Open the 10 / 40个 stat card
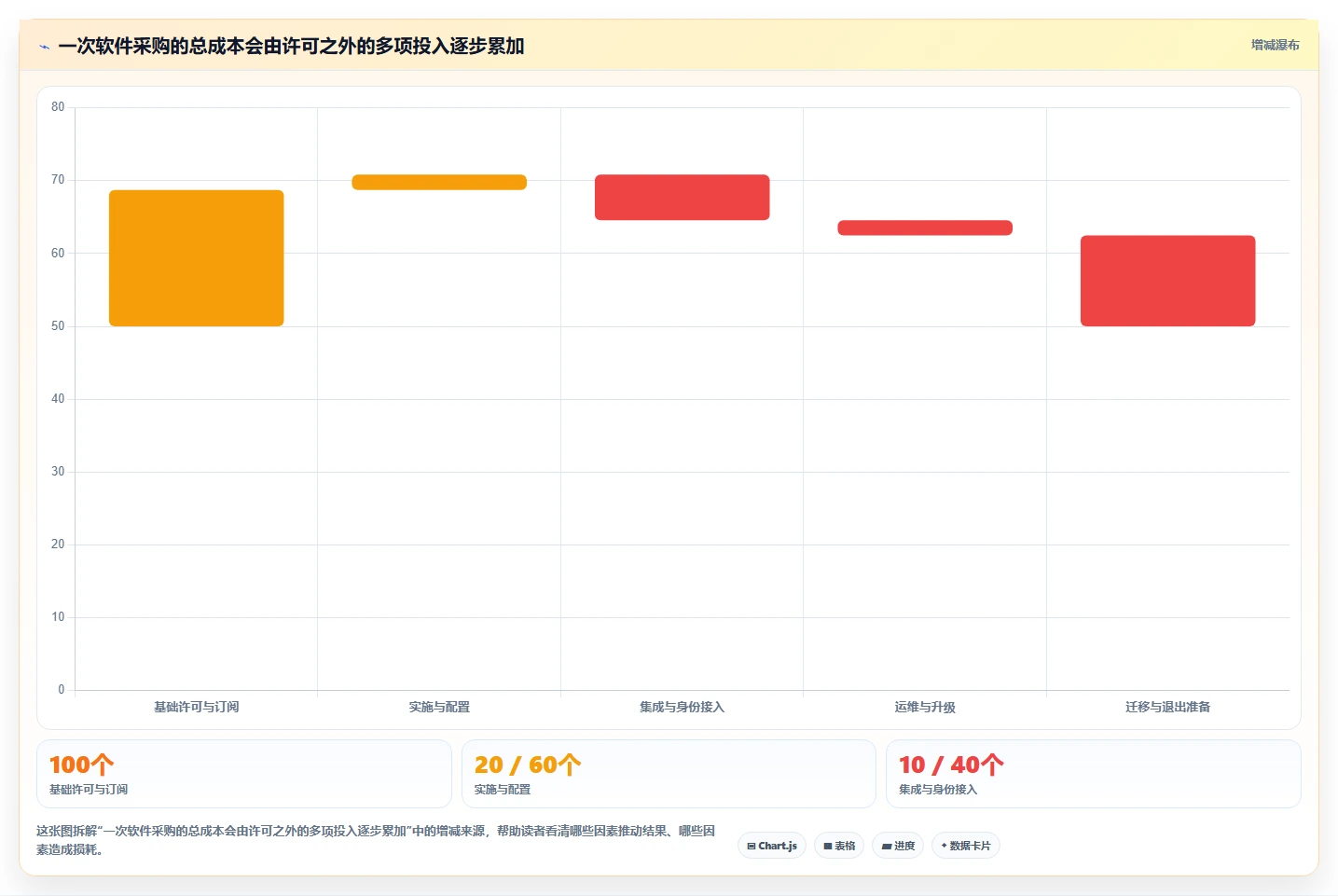The image size is (1338, 896). pos(1094,774)
